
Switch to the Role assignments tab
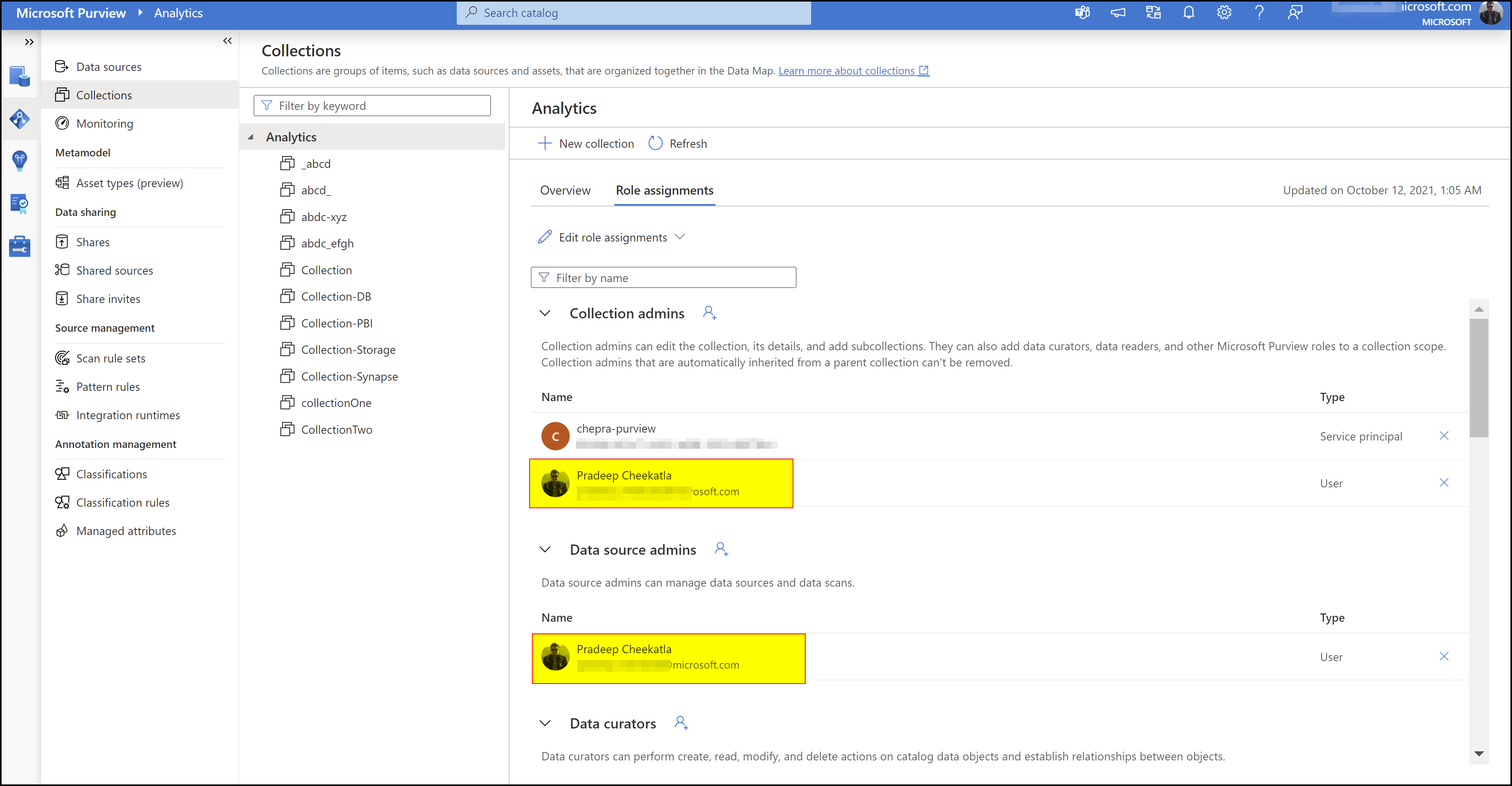pyautogui.click(x=664, y=190)
